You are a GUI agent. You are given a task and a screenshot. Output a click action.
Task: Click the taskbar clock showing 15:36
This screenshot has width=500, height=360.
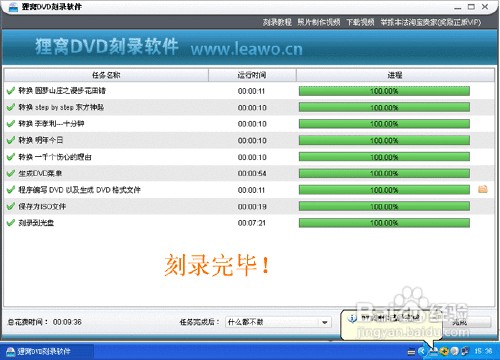tap(483, 351)
